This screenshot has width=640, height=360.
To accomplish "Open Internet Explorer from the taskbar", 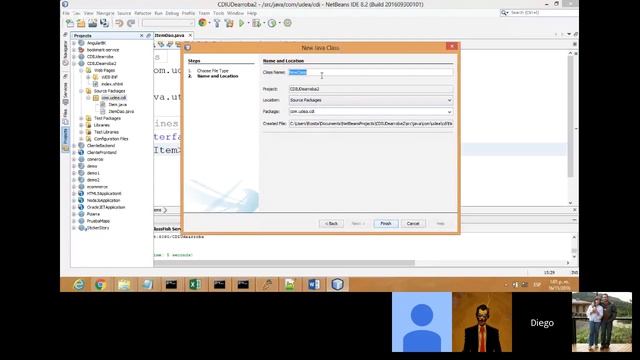I will (78, 284).
